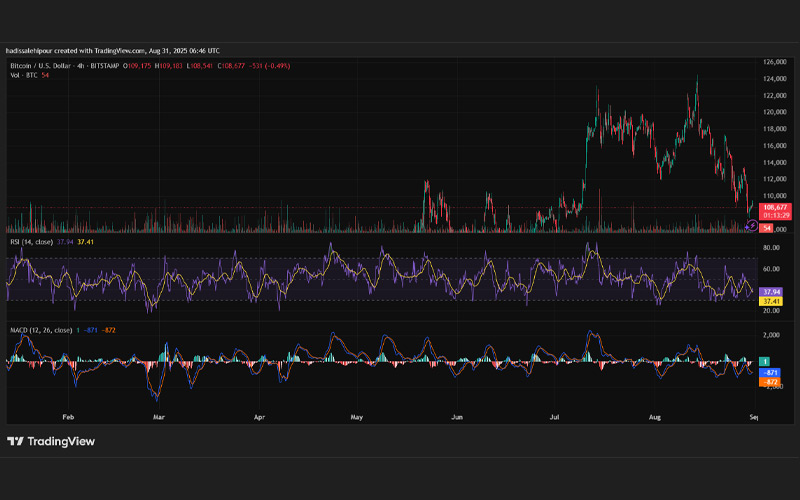Click the 120,000 price axis label
The image size is (800, 500).
click(x=774, y=112)
